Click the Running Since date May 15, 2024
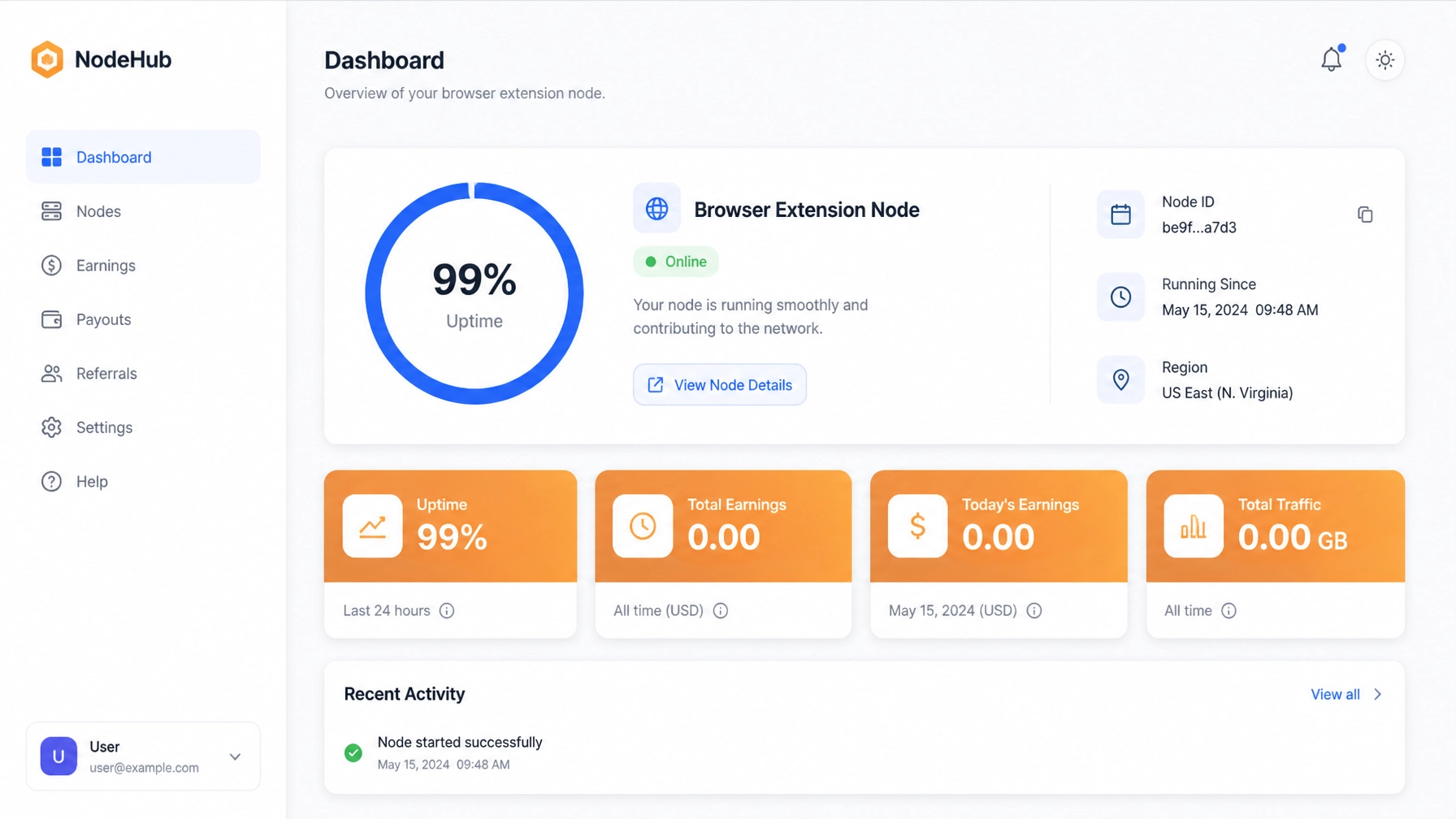Viewport: 1456px width, 819px height. pyautogui.click(x=1240, y=310)
